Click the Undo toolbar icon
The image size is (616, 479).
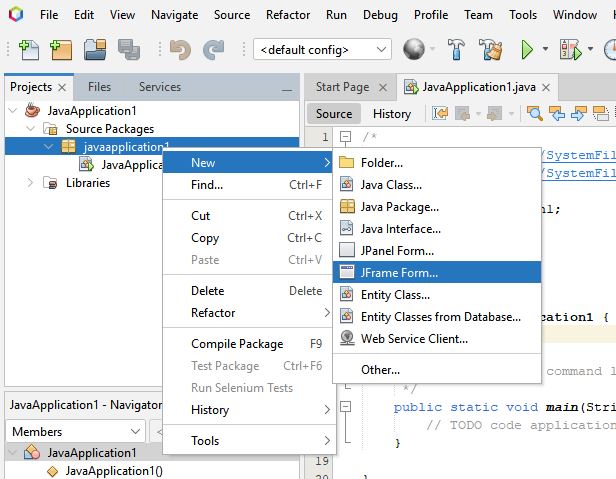tap(179, 50)
